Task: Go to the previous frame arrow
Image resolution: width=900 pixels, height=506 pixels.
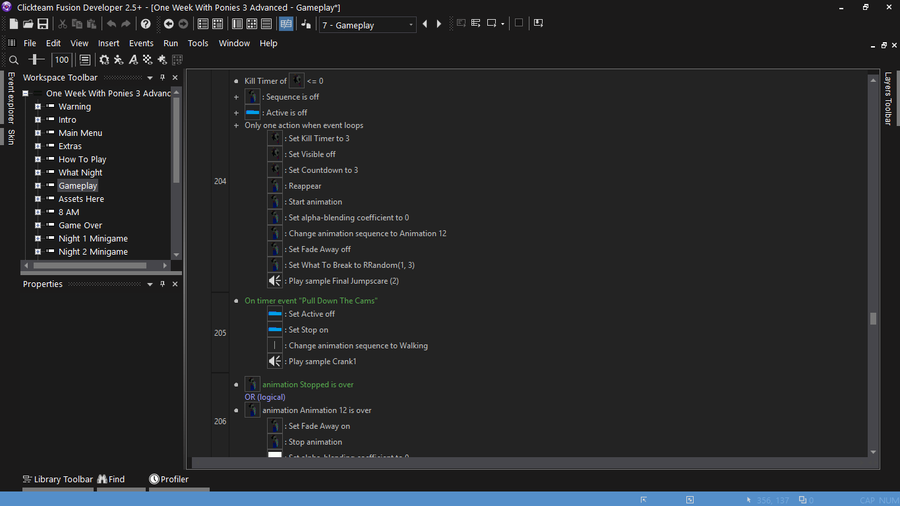Action: pyautogui.click(x=425, y=24)
